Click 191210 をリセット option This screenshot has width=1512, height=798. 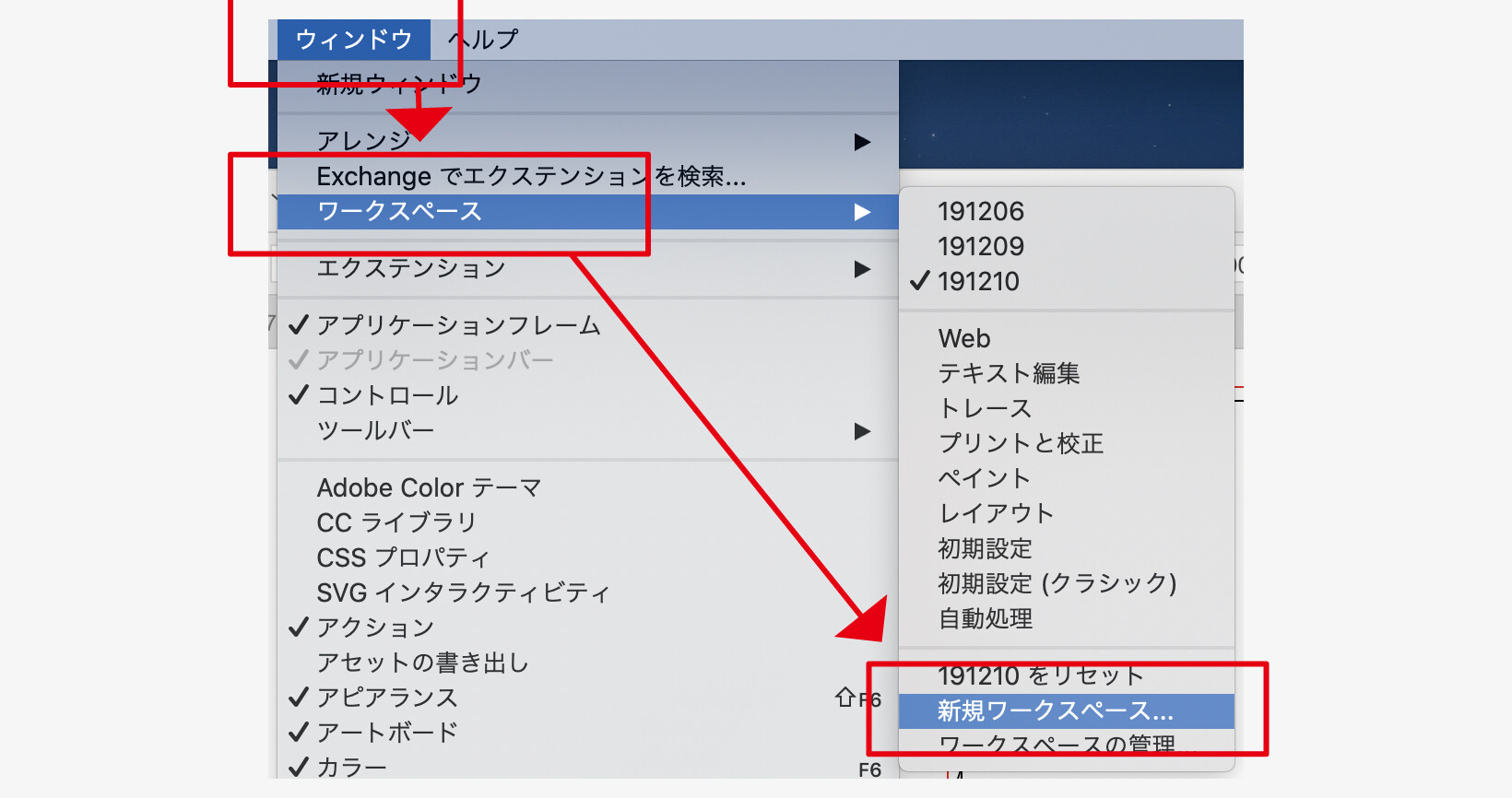(1040, 676)
